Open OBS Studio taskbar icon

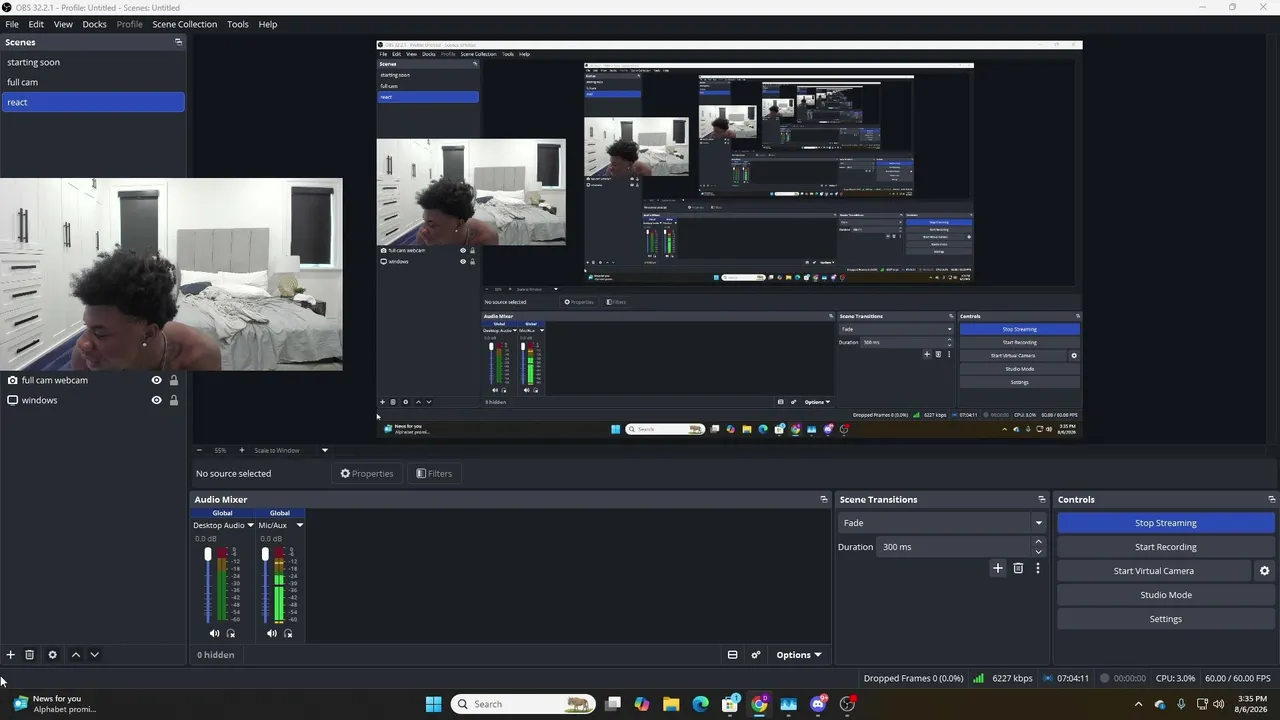tap(847, 704)
